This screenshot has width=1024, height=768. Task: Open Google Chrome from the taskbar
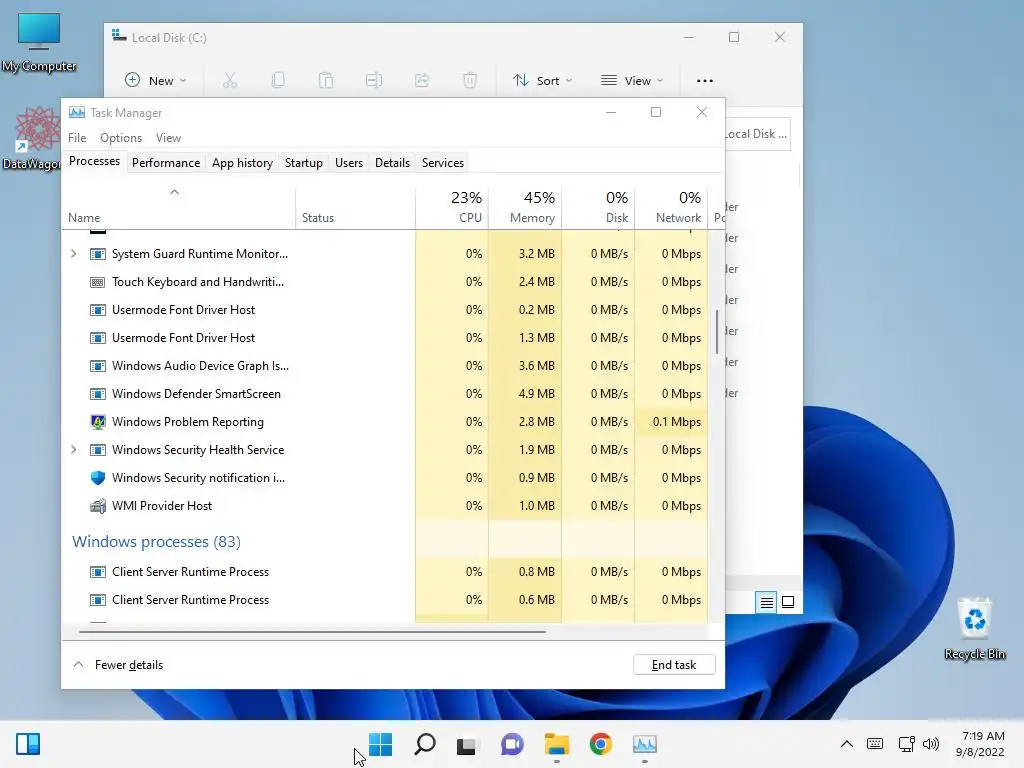(x=600, y=744)
